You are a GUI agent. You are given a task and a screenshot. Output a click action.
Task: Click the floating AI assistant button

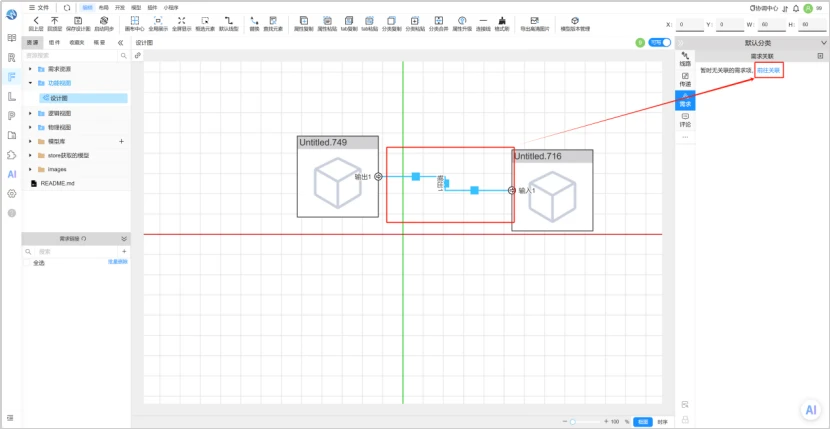tap(811, 410)
